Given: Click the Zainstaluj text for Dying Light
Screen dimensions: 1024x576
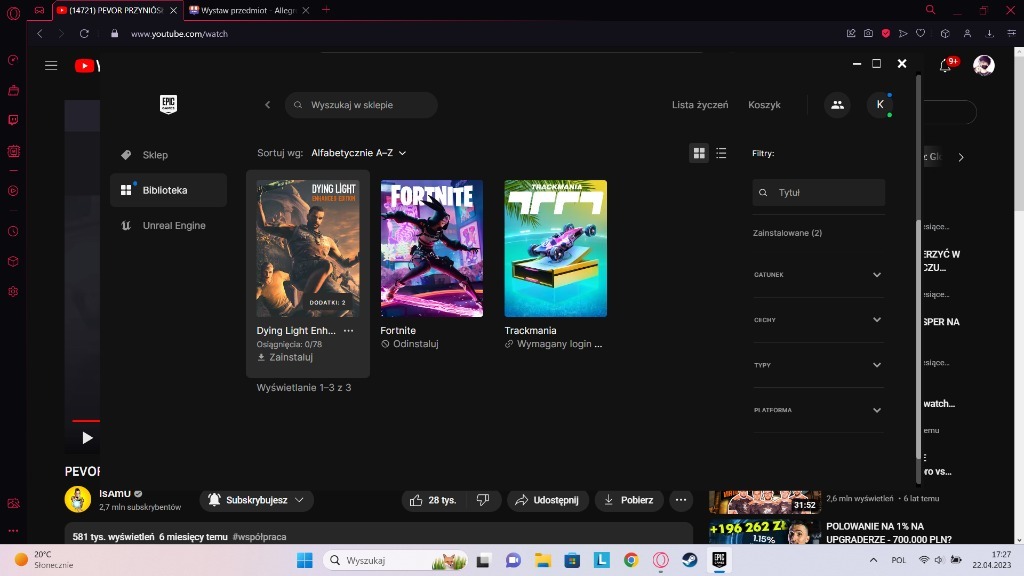Looking at the screenshot, I should tap(291, 357).
